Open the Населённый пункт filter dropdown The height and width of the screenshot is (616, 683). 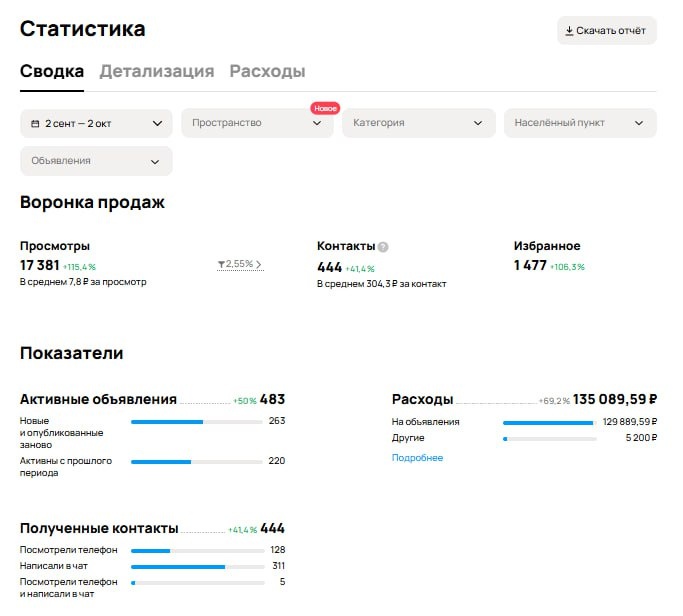tap(580, 123)
